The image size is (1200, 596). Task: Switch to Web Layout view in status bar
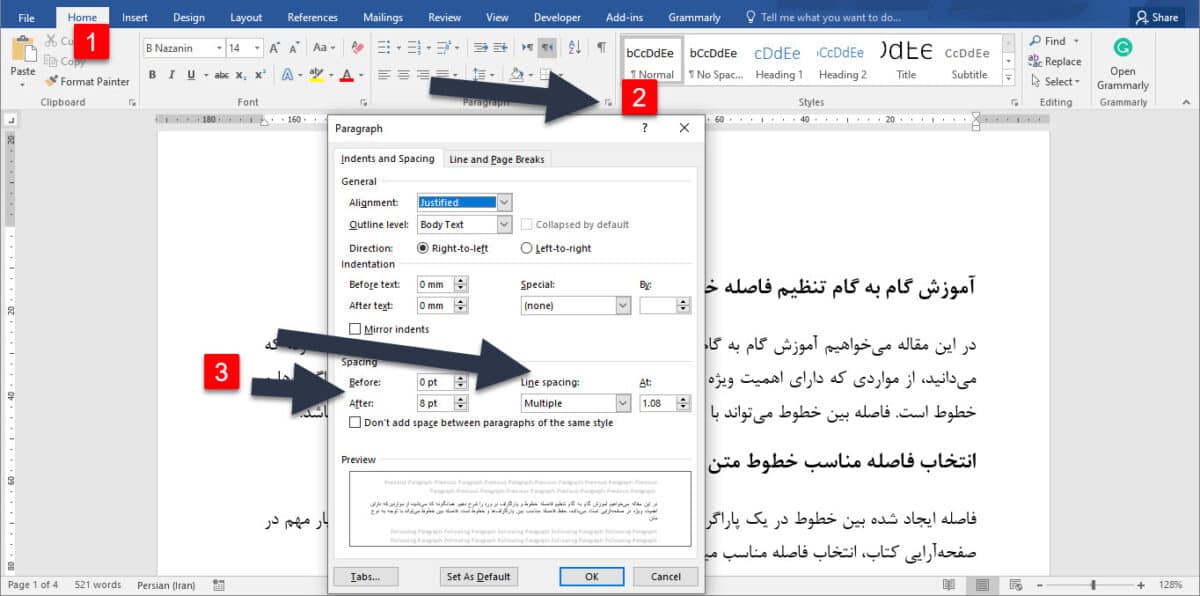1014,585
